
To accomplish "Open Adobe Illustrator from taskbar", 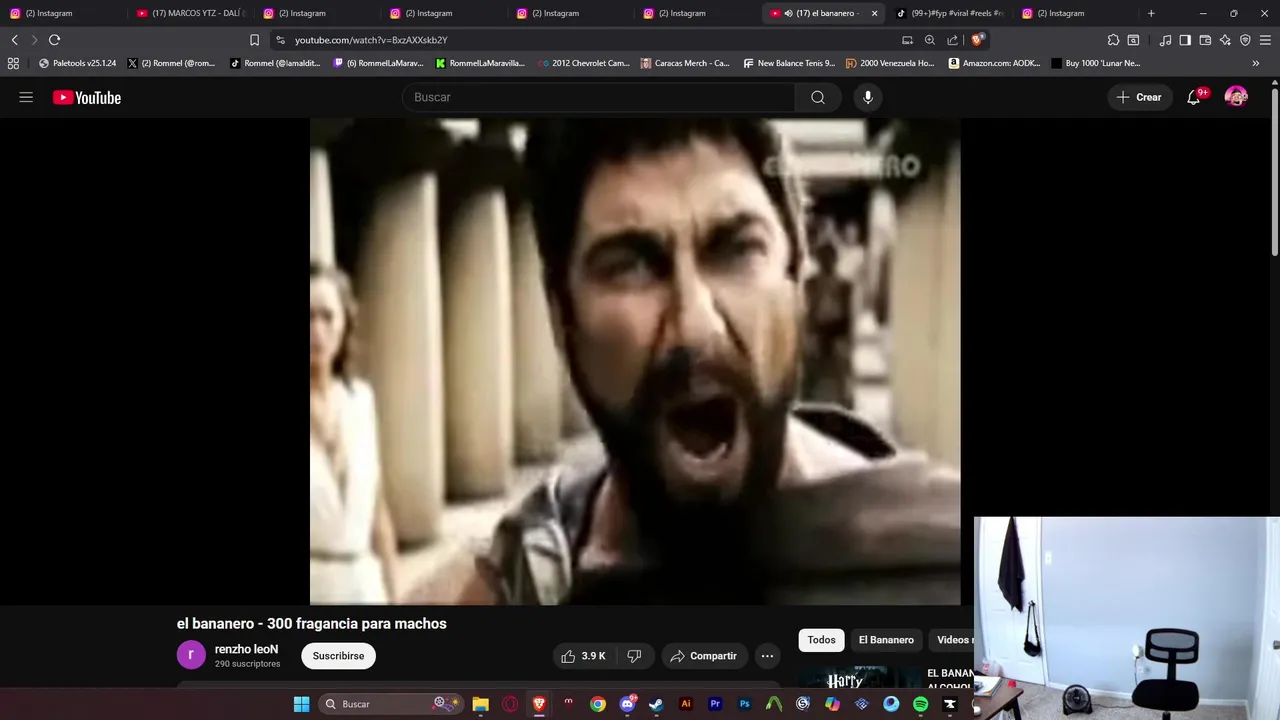I will pyautogui.click(x=686, y=704).
